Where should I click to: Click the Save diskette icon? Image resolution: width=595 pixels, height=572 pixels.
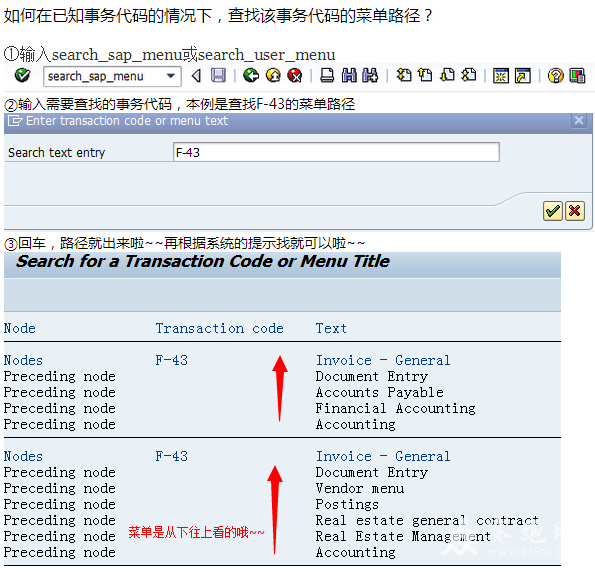[x=218, y=76]
